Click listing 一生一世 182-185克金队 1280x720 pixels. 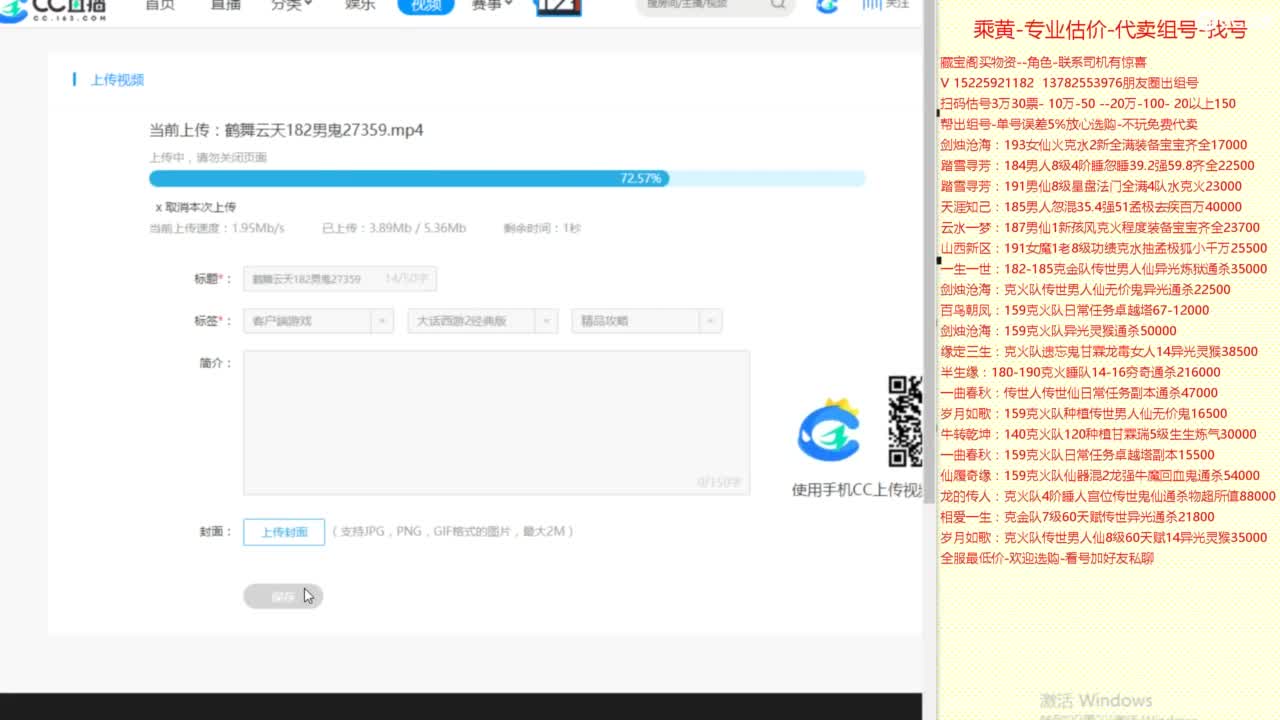click(x=1104, y=269)
